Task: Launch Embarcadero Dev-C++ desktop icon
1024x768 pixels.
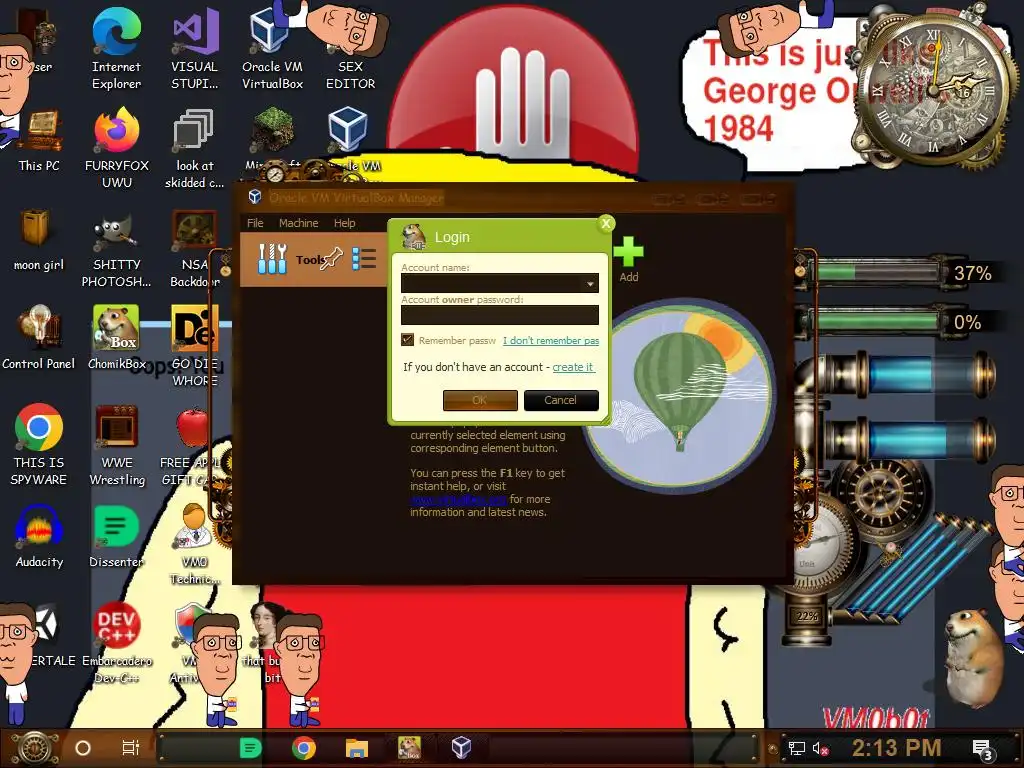Action: pyautogui.click(x=117, y=643)
